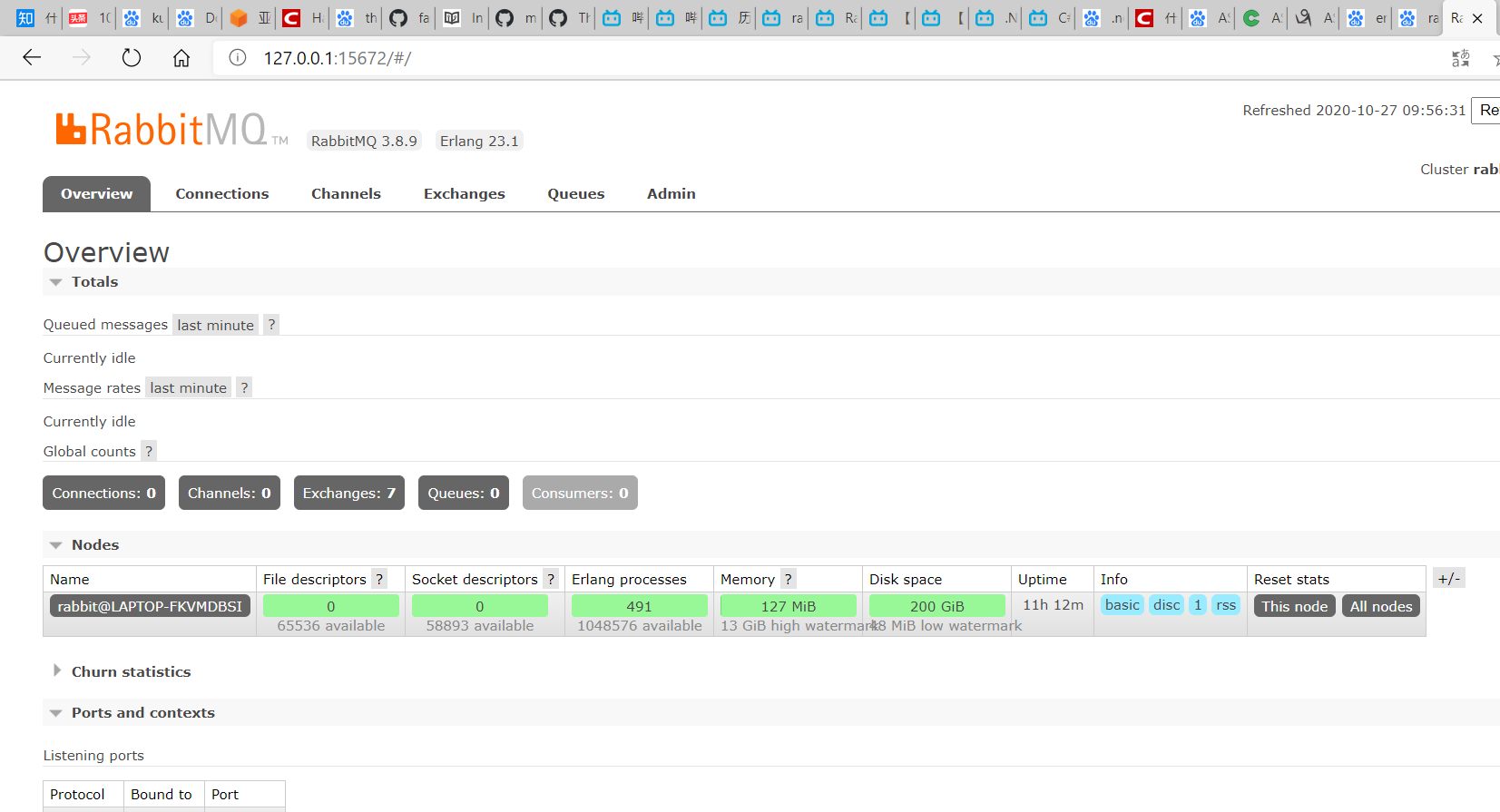Click the Erlang processes 491 bar
The image size is (1500, 812).
coord(640,606)
